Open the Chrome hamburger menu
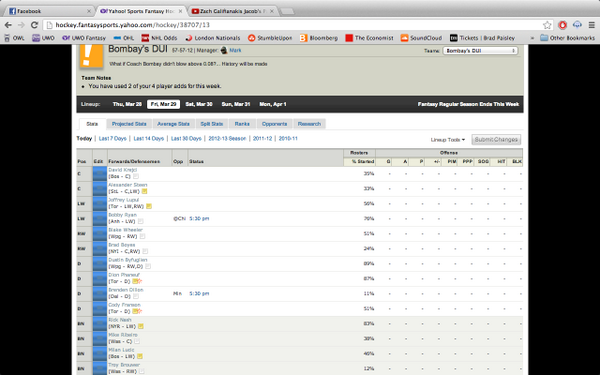Image resolution: width=600 pixels, height=375 pixels. click(x=592, y=25)
